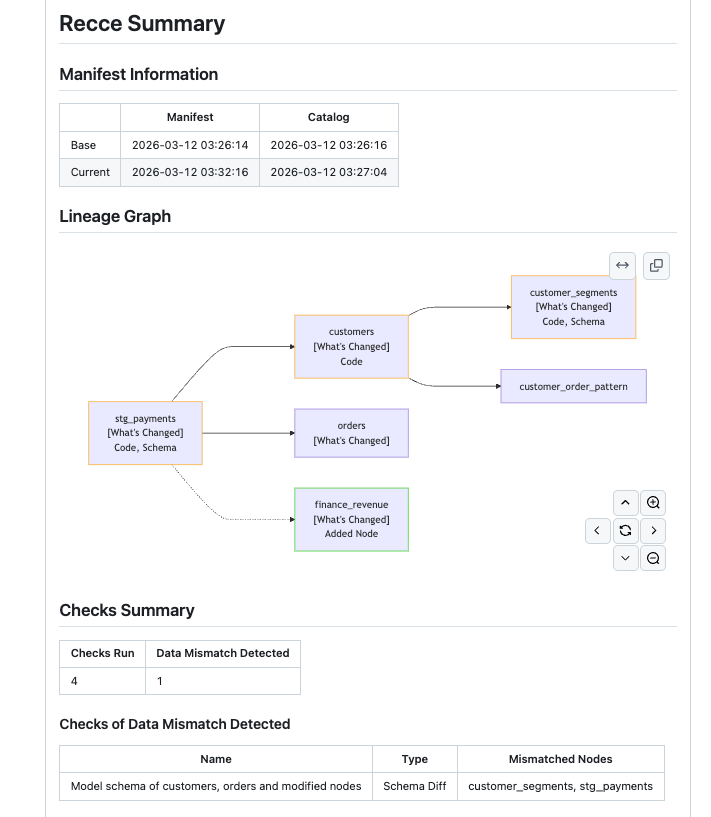Pan the lineage graph left
Screen dimensions: 711x817
(597, 530)
